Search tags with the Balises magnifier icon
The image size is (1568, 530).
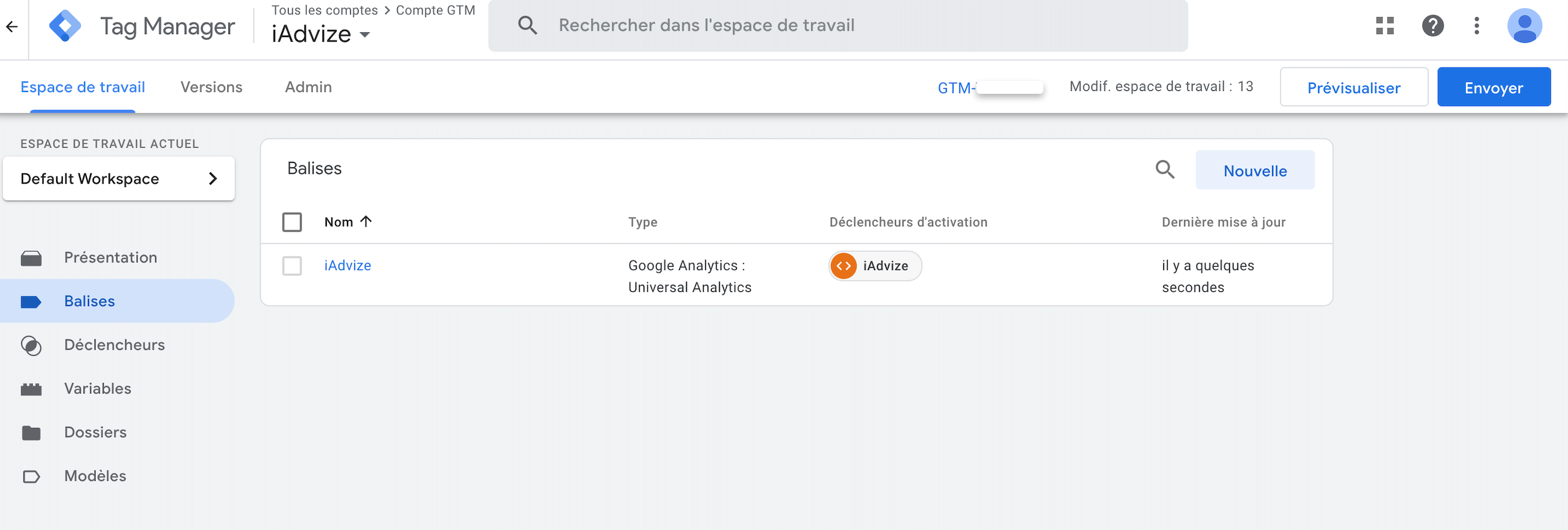(x=1165, y=169)
